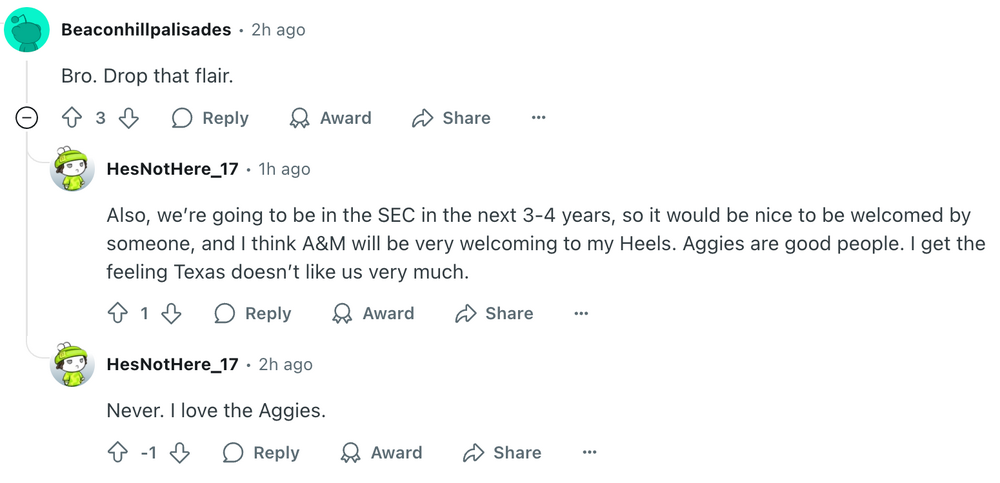The image size is (1000, 483).
Task: Click HesNotHere_17's avatar on the SEC comment
Action: 72,170
